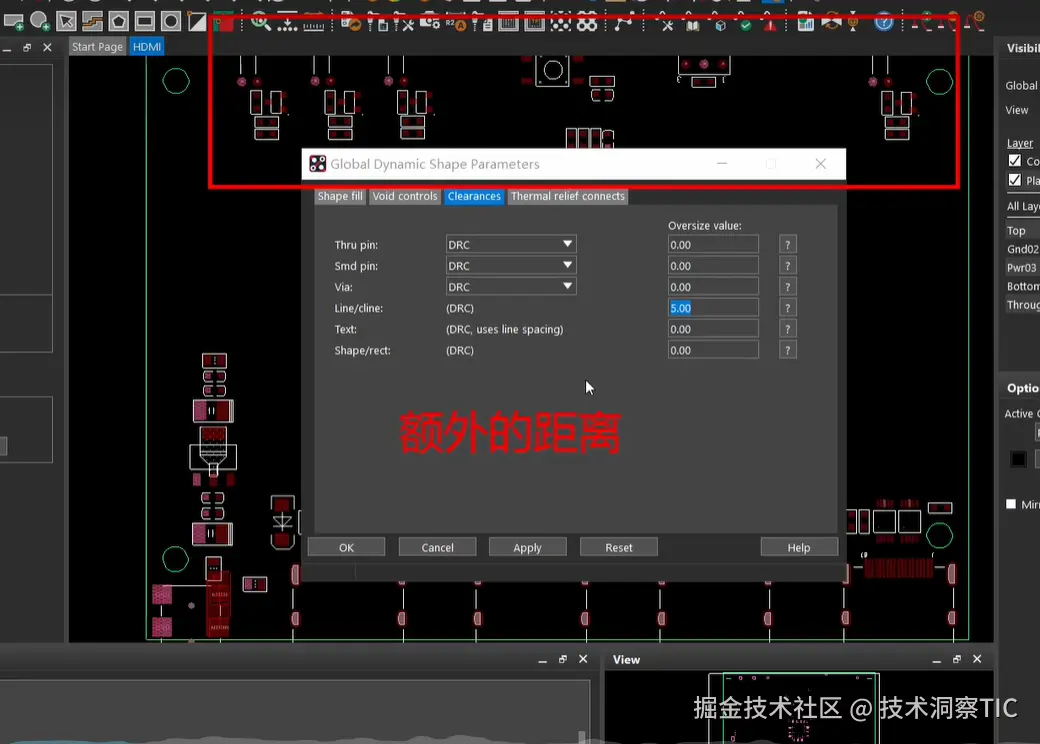Image resolution: width=1040 pixels, height=744 pixels.
Task: Click the Global Dynamic Shape Parameters dialog icon
Action: (318, 164)
